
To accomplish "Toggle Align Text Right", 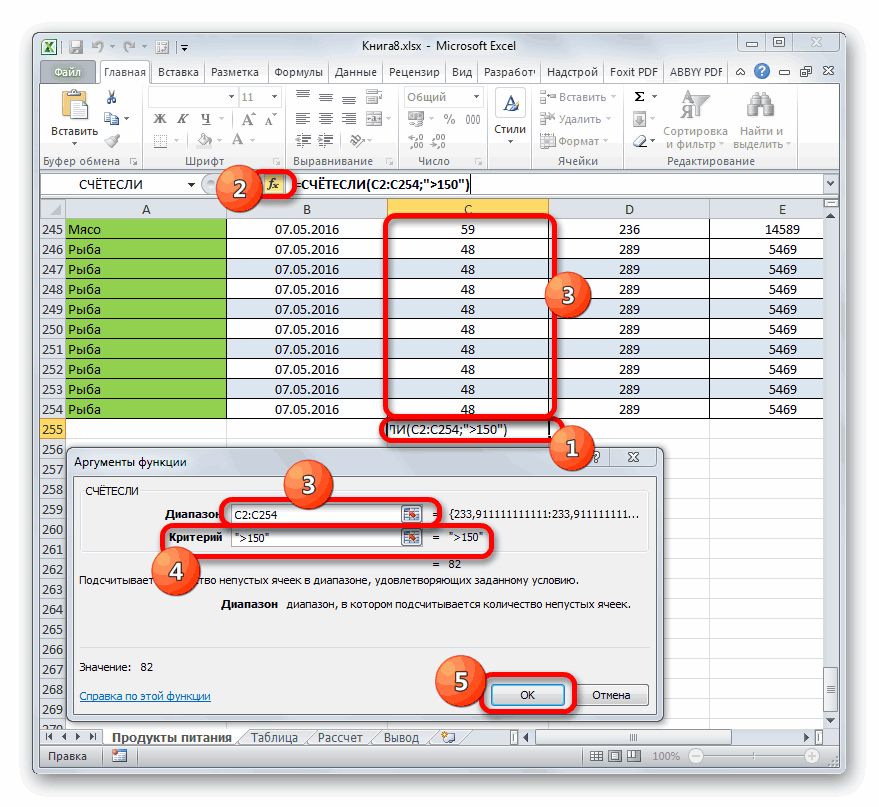I will coord(349,119).
